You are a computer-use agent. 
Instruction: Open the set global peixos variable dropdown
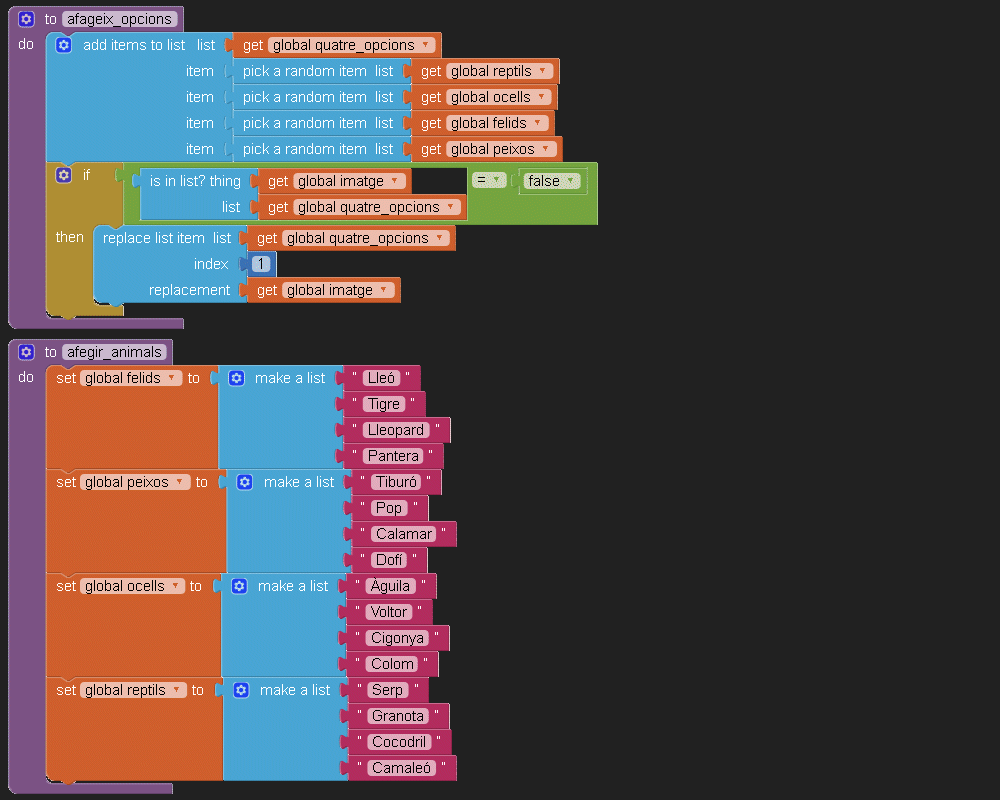point(180,482)
